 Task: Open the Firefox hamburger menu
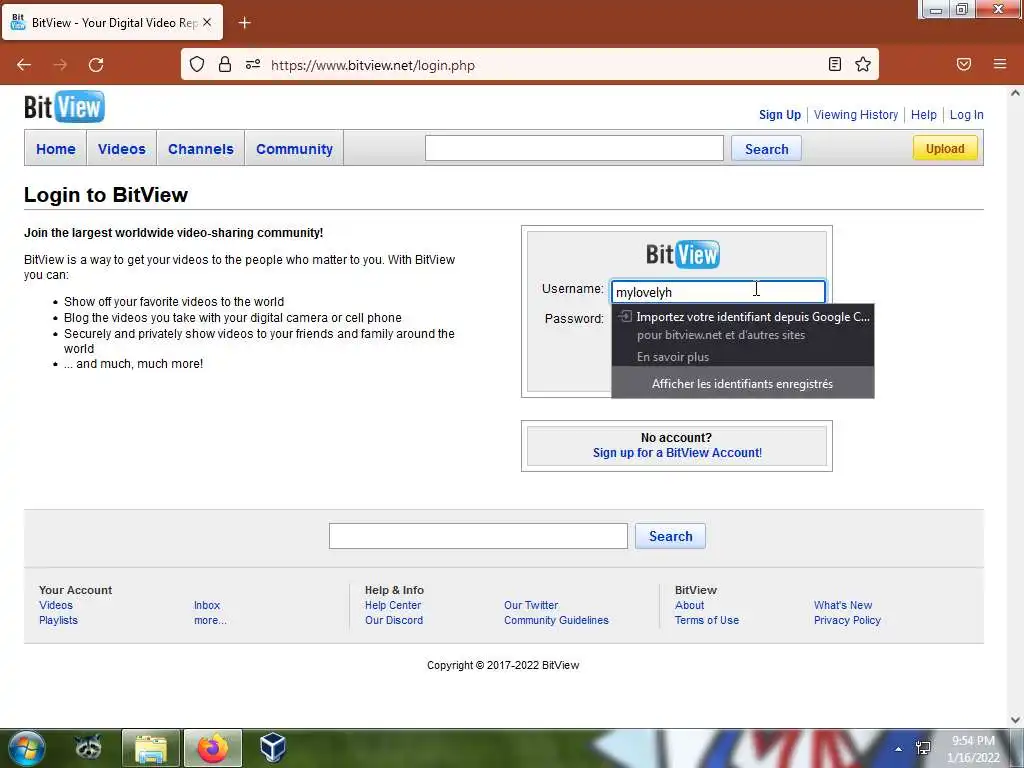[1000, 64]
